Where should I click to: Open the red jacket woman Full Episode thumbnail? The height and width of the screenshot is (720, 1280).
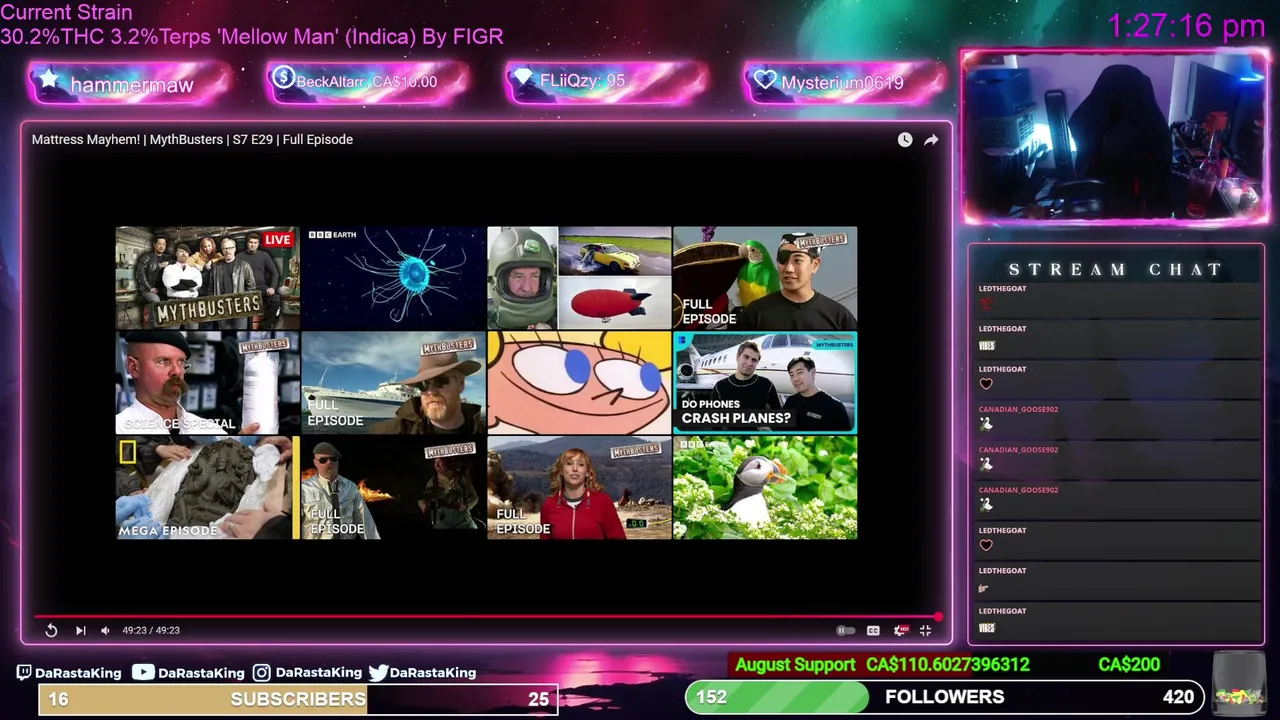click(x=579, y=488)
